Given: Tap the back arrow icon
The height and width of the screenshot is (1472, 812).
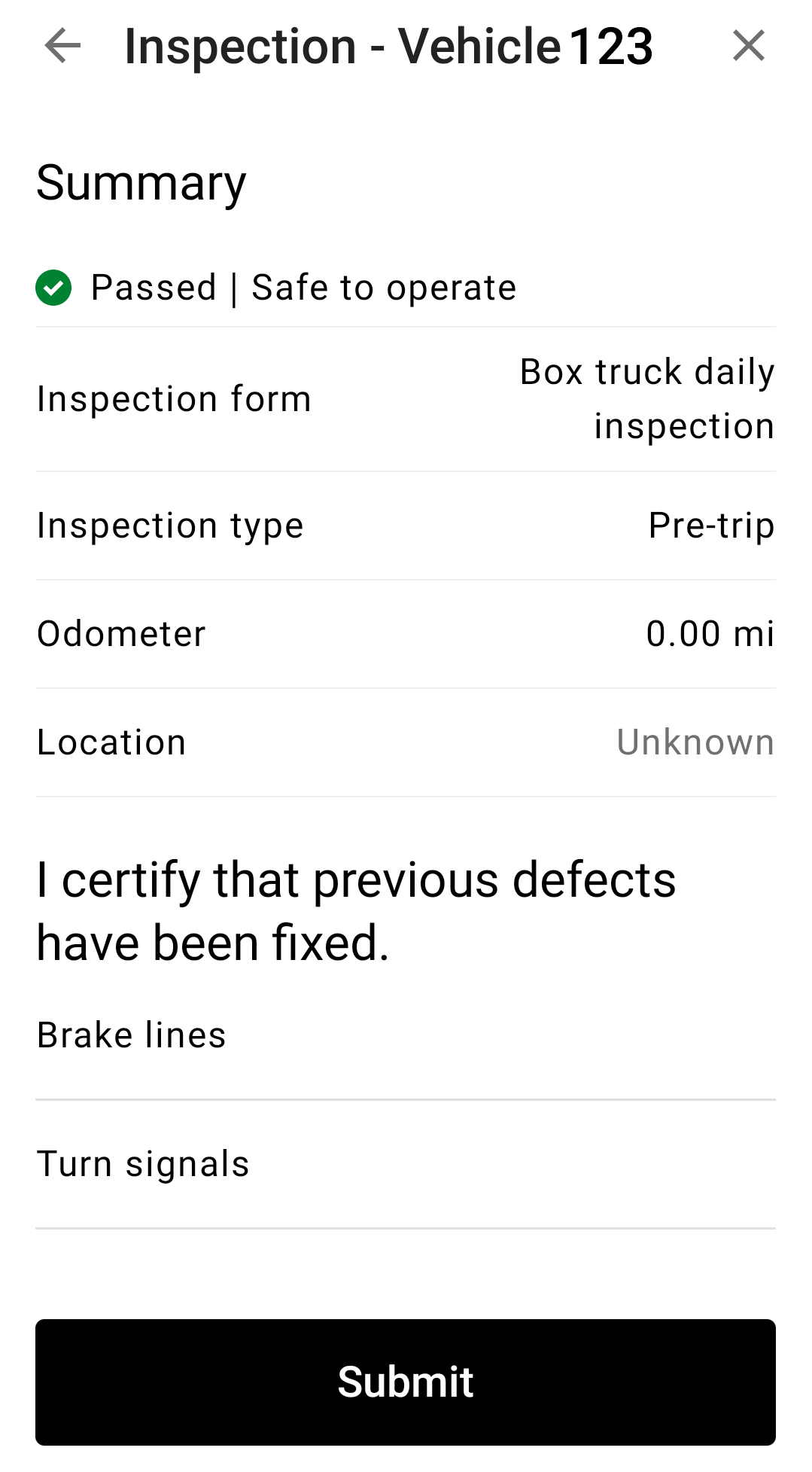Looking at the screenshot, I should [62, 46].
